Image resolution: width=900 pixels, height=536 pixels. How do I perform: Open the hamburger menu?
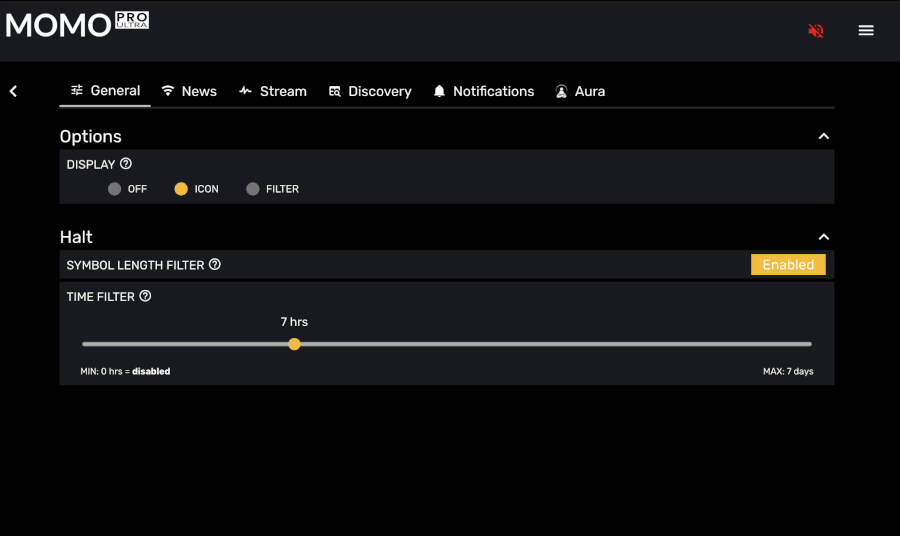pos(866,31)
